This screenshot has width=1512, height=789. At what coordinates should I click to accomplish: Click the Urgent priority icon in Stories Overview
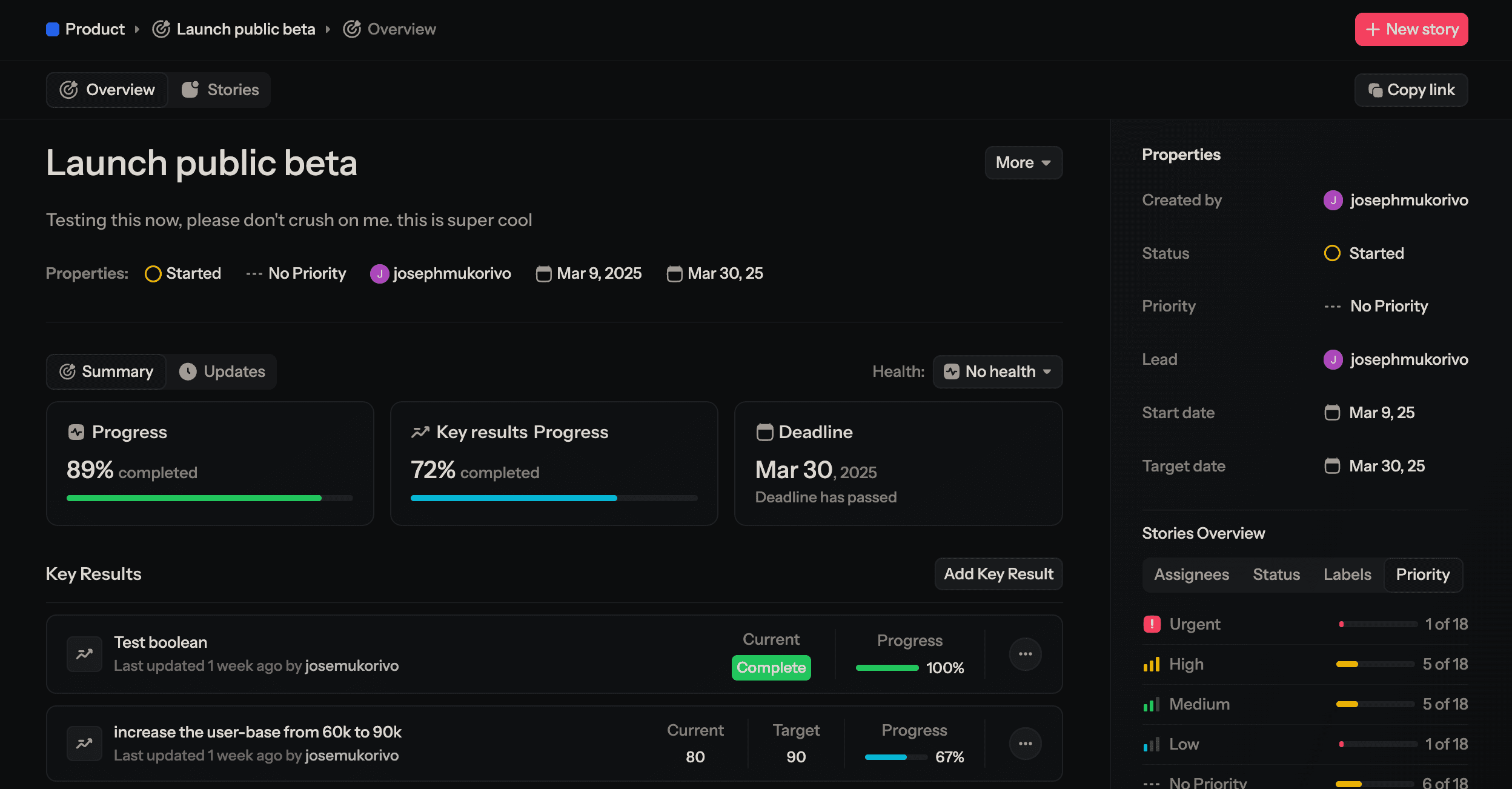tap(1153, 624)
